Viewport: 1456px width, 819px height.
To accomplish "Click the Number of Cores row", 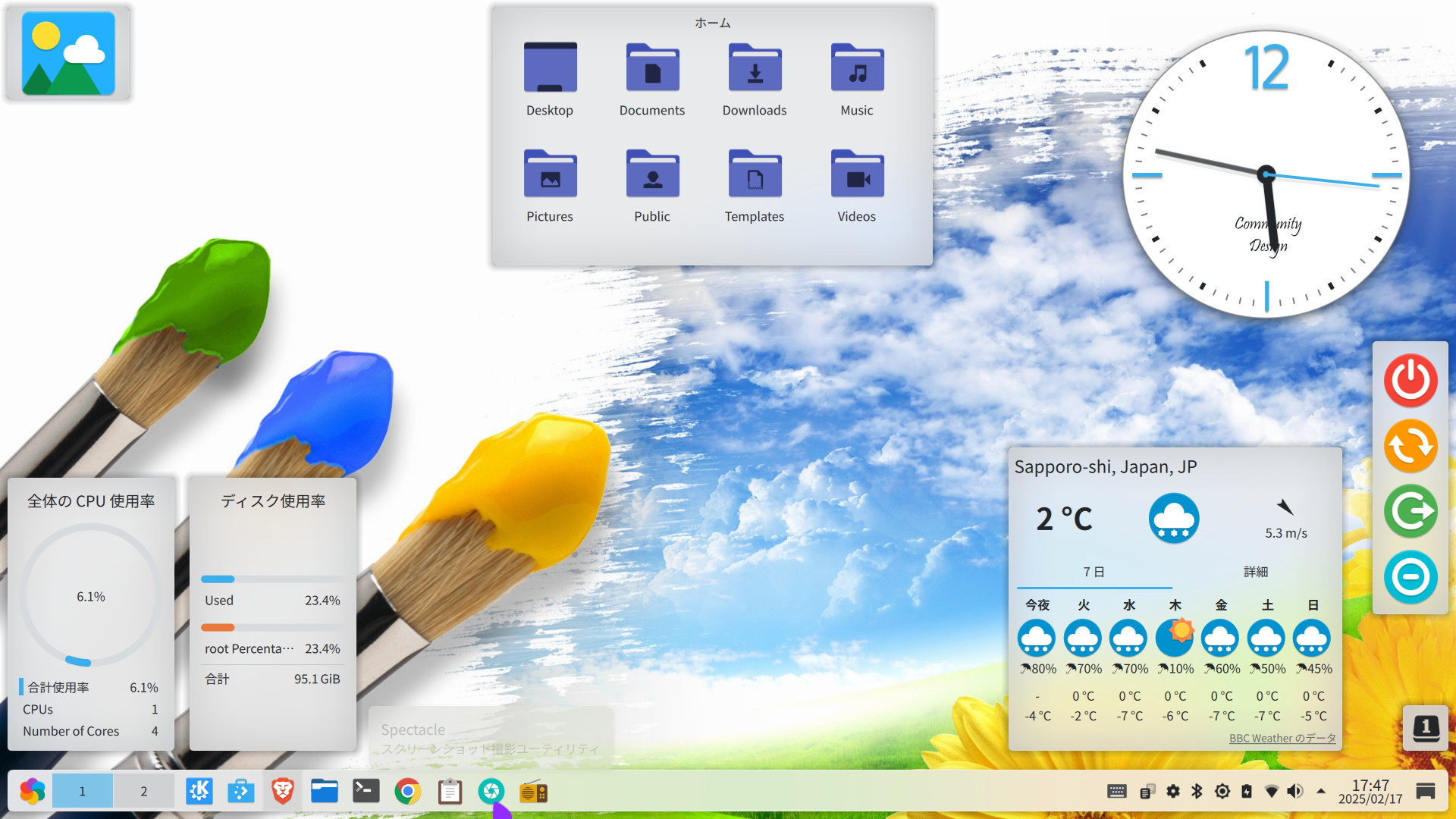I will click(89, 731).
